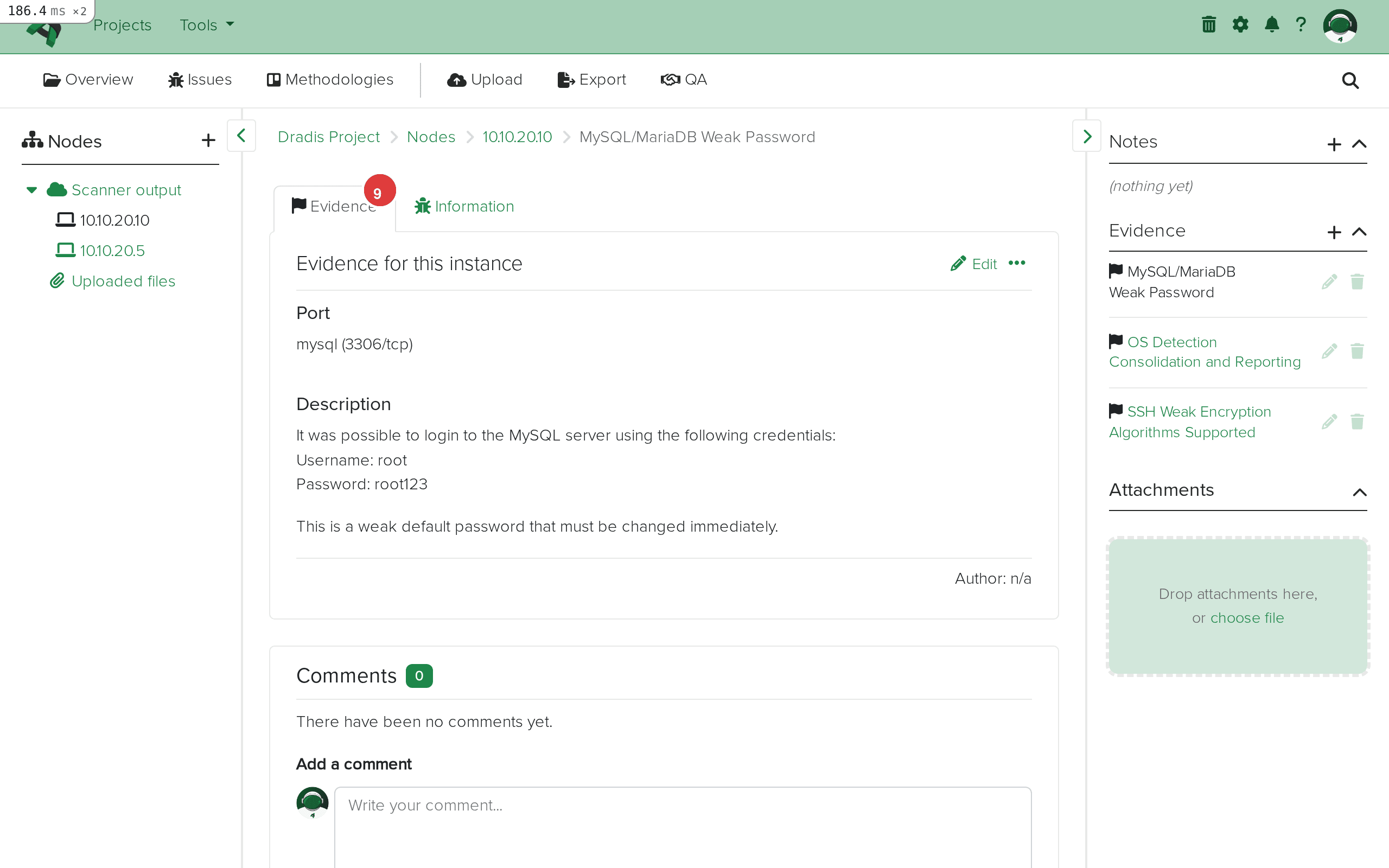Open the project trash
The image size is (1389, 868).
(1209, 24)
